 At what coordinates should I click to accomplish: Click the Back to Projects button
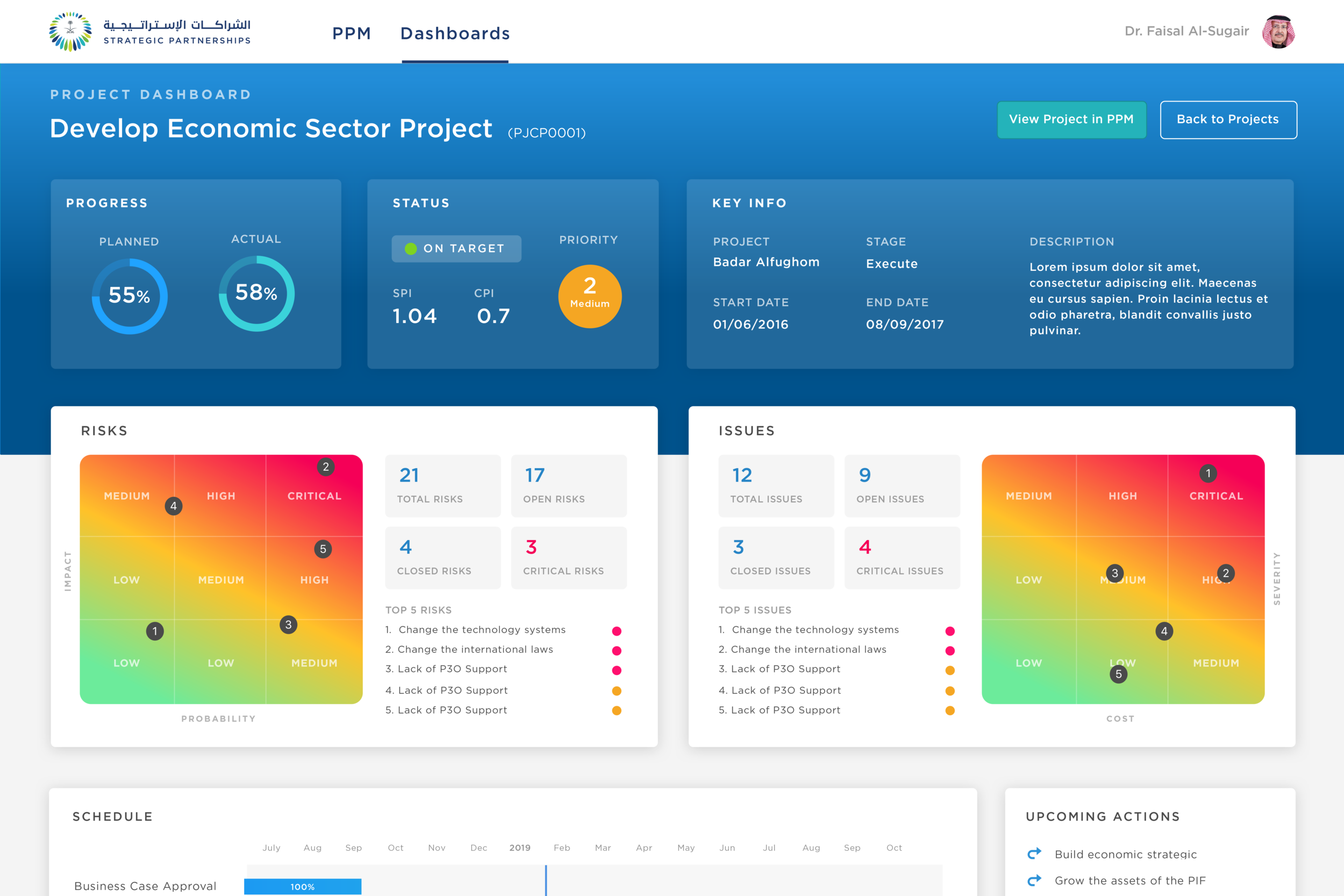click(x=1227, y=119)
